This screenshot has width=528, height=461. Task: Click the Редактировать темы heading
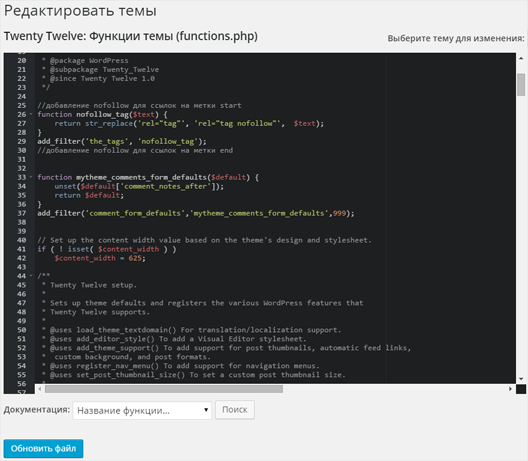click(80, 11)
